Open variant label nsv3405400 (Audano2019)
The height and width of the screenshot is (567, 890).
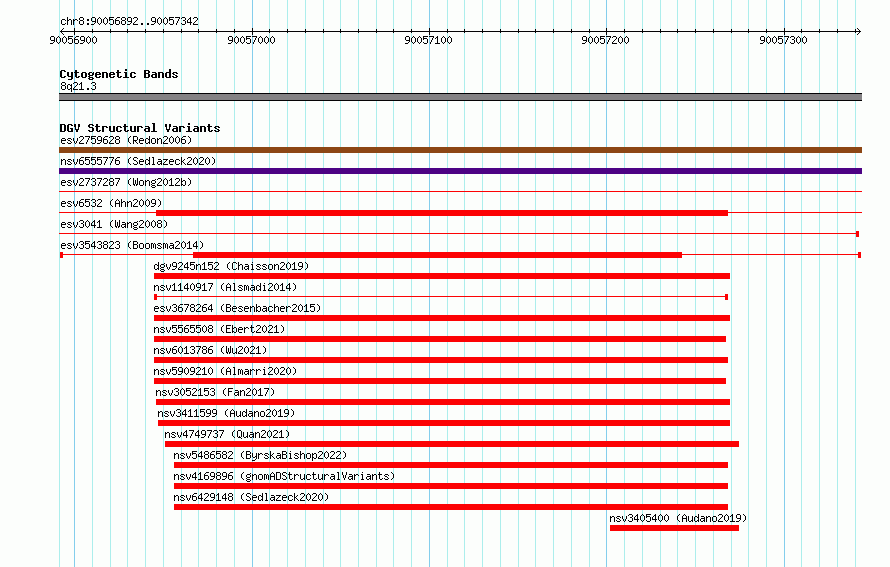[678, 518]
